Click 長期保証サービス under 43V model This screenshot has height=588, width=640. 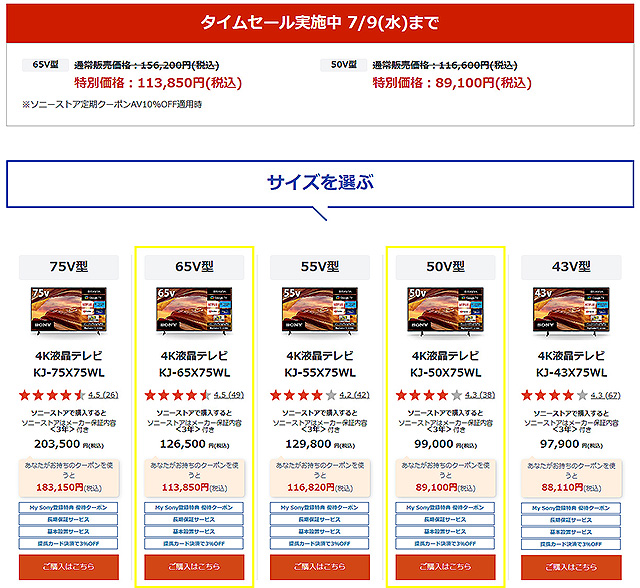coord(571,520)
